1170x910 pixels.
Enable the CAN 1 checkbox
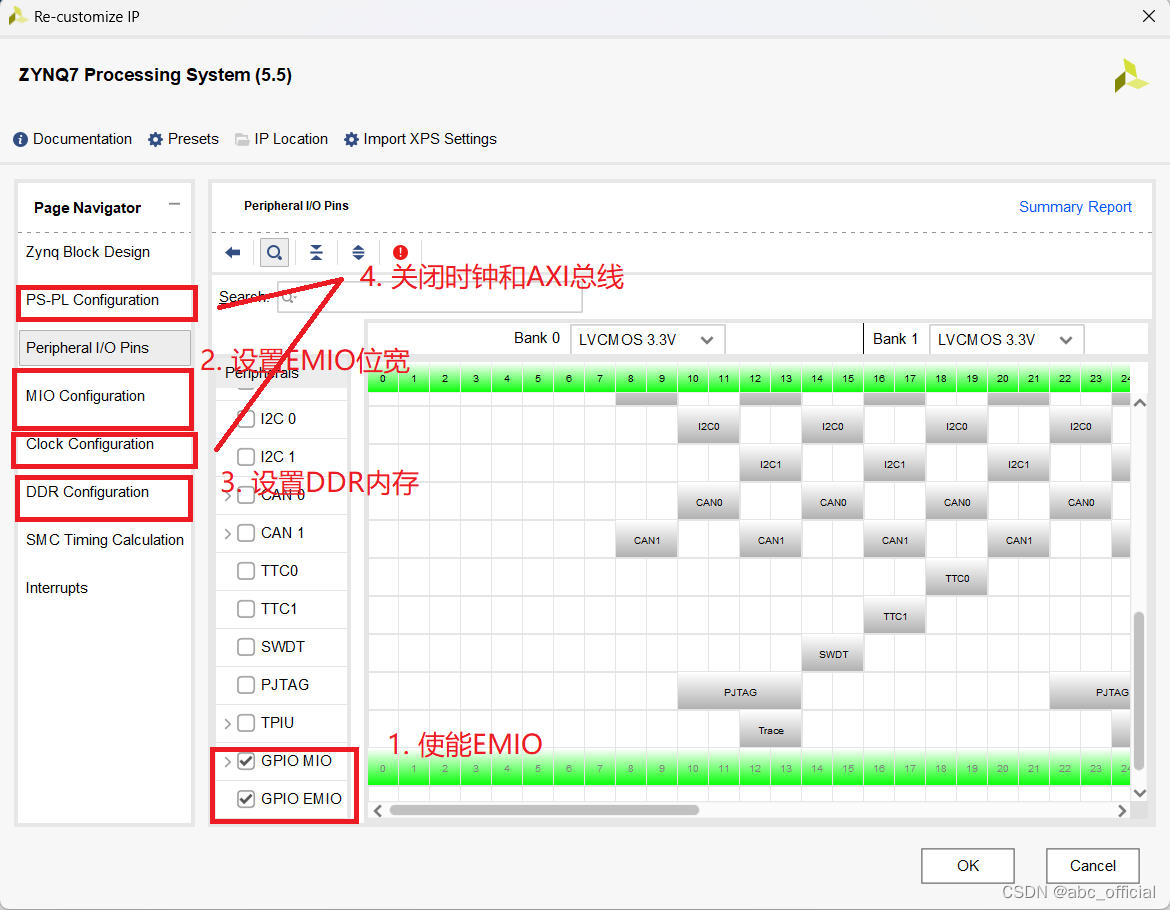click(245, 533)
